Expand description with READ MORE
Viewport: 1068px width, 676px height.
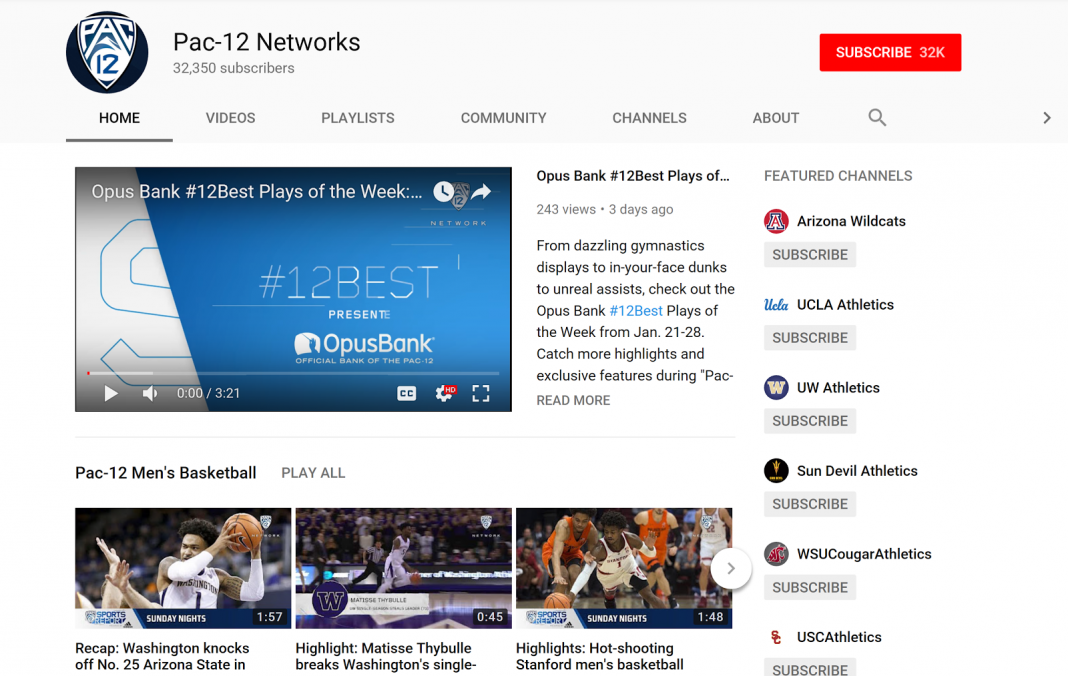(x=573, y=401)
